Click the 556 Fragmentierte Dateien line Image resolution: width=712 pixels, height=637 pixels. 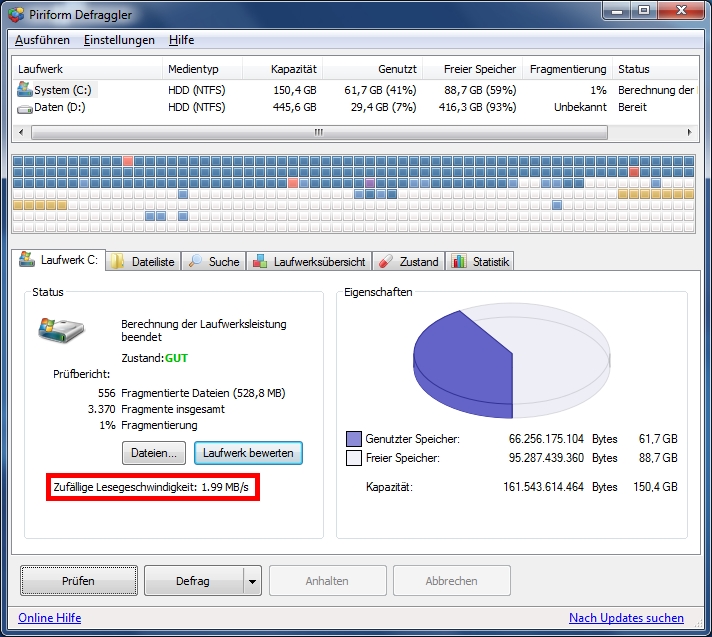tap(192, 393)
